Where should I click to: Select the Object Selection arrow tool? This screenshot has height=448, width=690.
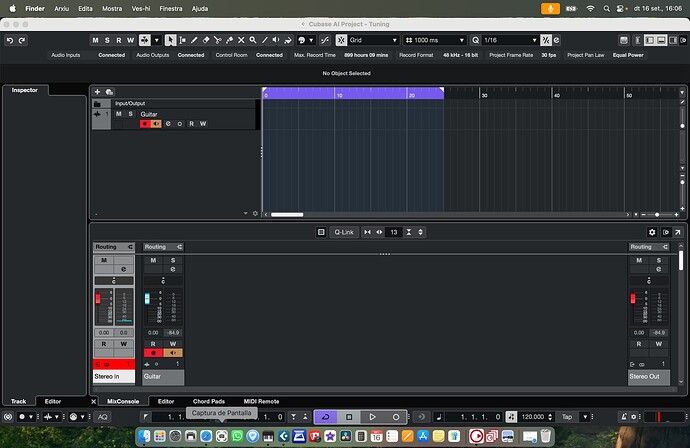(x=170, y=40)
